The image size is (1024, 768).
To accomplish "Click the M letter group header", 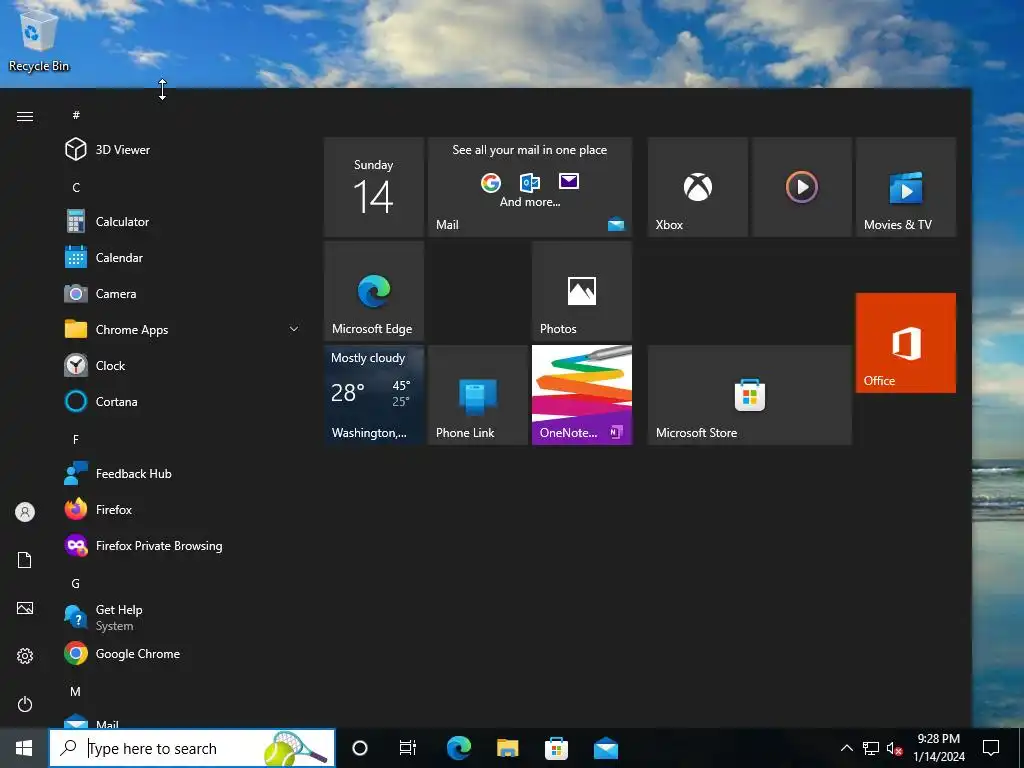I will tap(76, 691).
